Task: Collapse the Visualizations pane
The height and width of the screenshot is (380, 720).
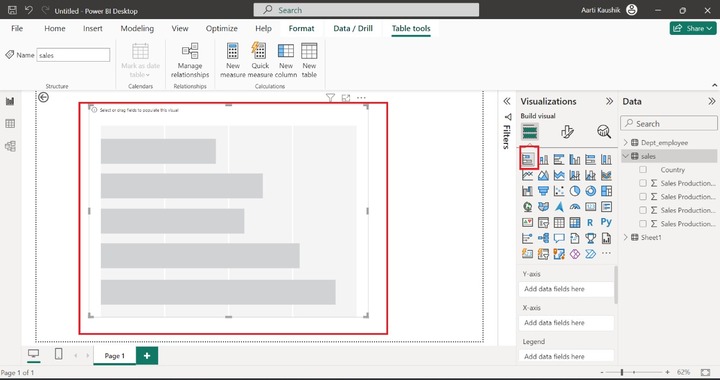Action: click(x=609, y=101)
